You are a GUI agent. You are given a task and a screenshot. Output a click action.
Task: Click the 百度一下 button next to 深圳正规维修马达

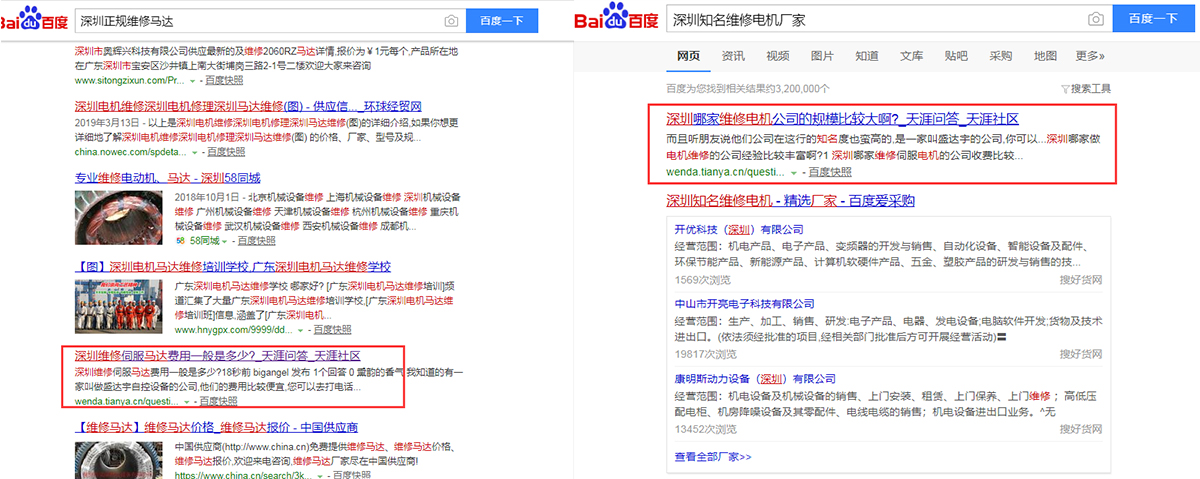502,20
